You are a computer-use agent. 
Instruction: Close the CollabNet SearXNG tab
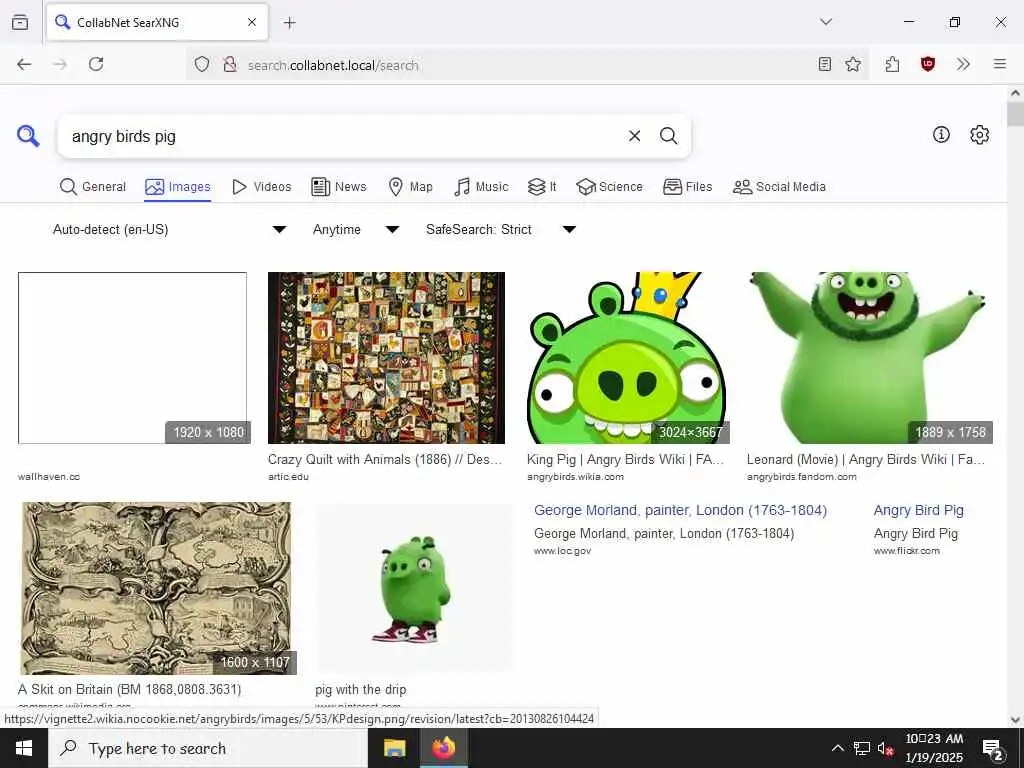click(252, 22)
